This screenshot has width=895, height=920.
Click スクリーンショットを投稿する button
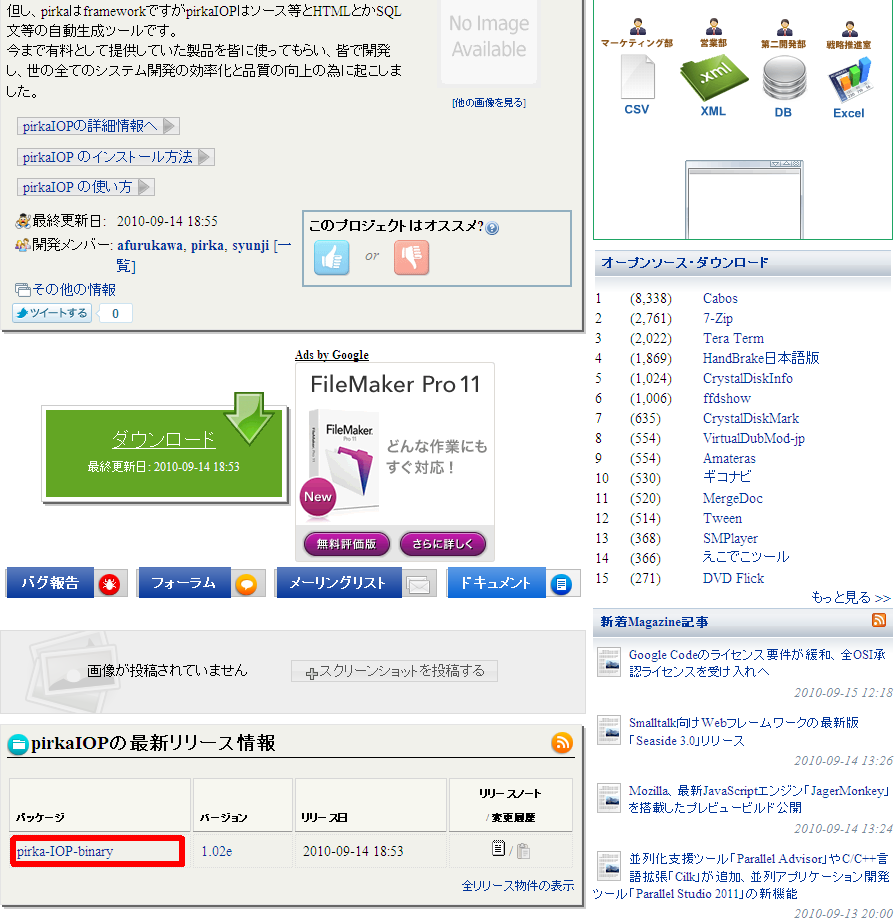click(394, 671)
